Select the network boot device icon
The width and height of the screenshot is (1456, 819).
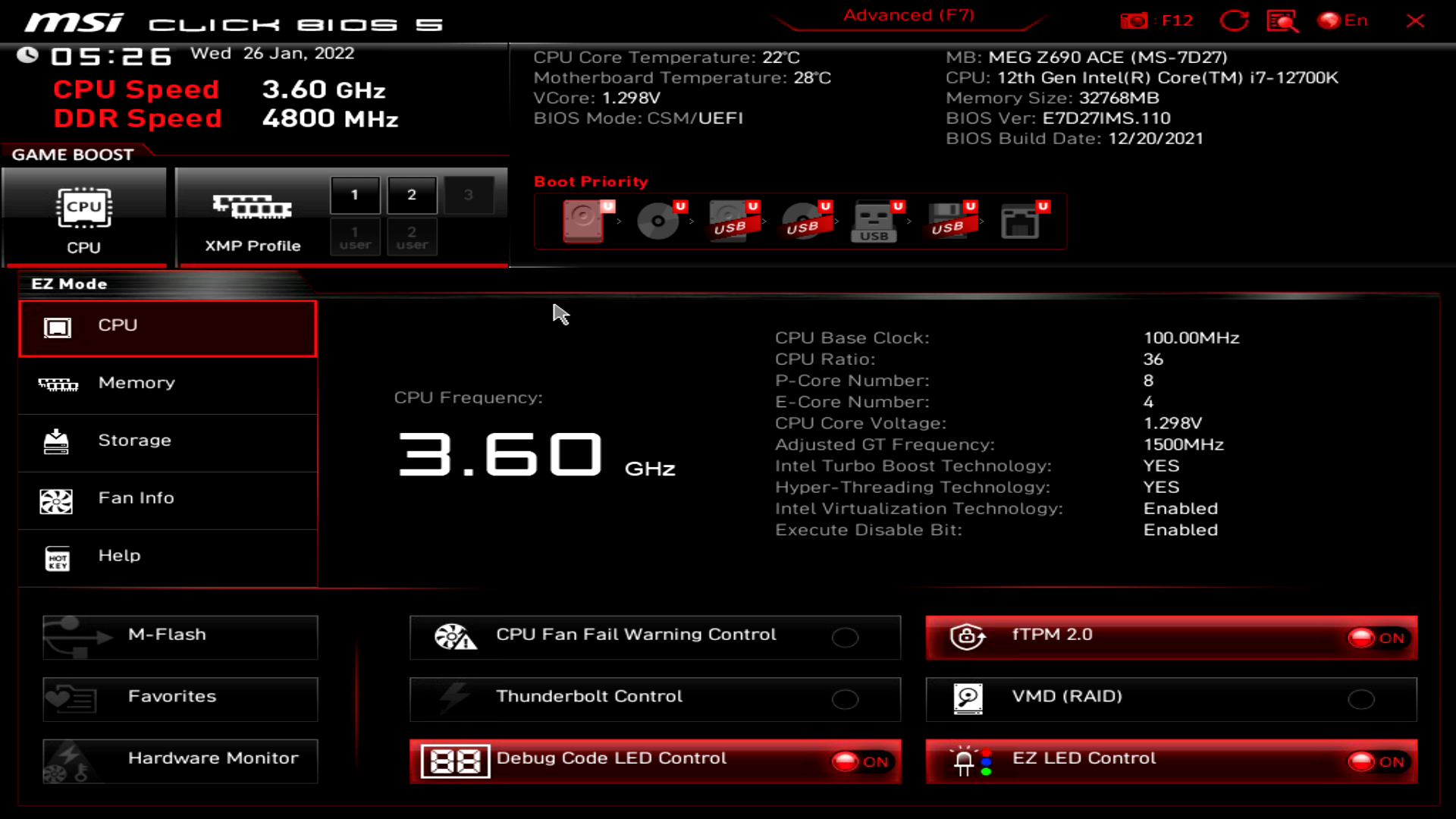tap(1020, 221)
